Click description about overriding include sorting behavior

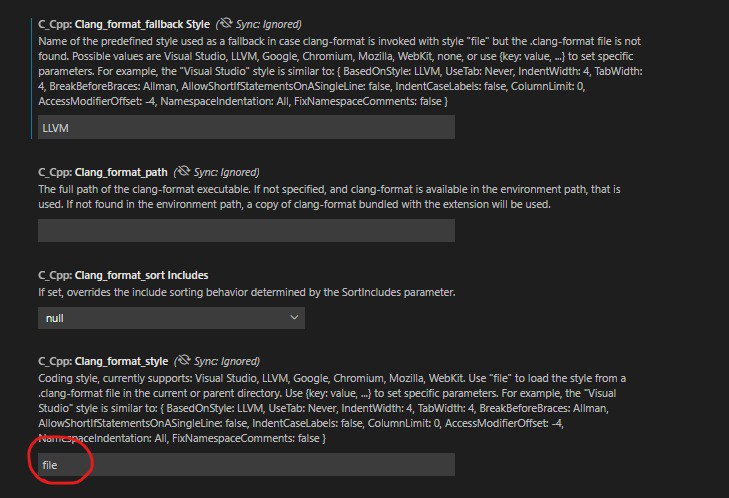(x=243, y=292)
